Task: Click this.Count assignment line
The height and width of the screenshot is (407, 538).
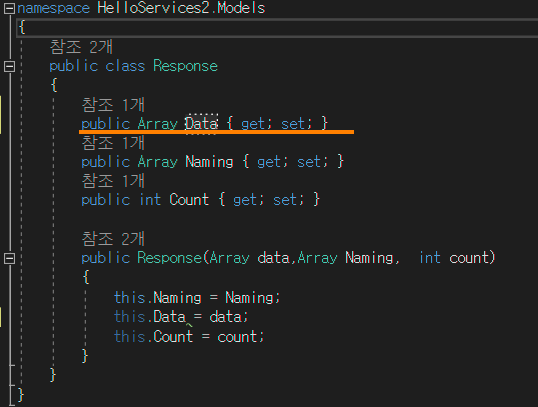Action: [x=189, y=336]
